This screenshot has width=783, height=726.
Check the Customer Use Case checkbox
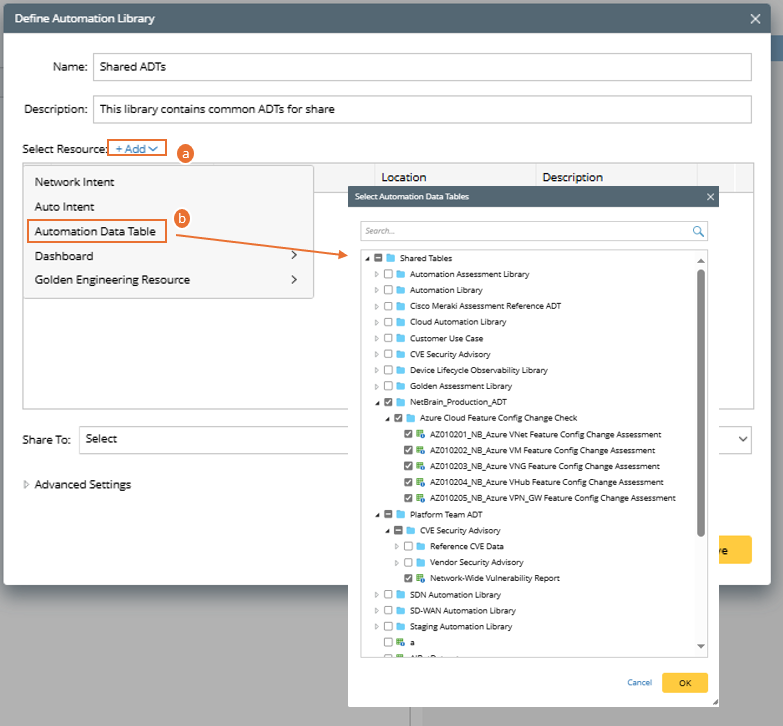pyautogui.click(x=388, y=338)
